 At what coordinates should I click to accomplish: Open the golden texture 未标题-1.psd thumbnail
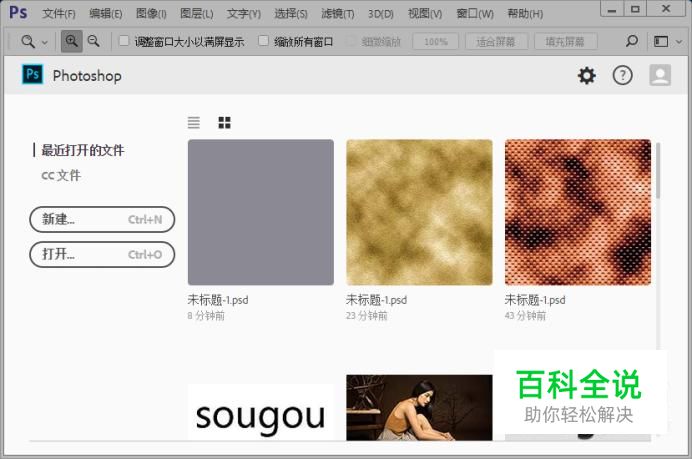(x=419, y=212)
